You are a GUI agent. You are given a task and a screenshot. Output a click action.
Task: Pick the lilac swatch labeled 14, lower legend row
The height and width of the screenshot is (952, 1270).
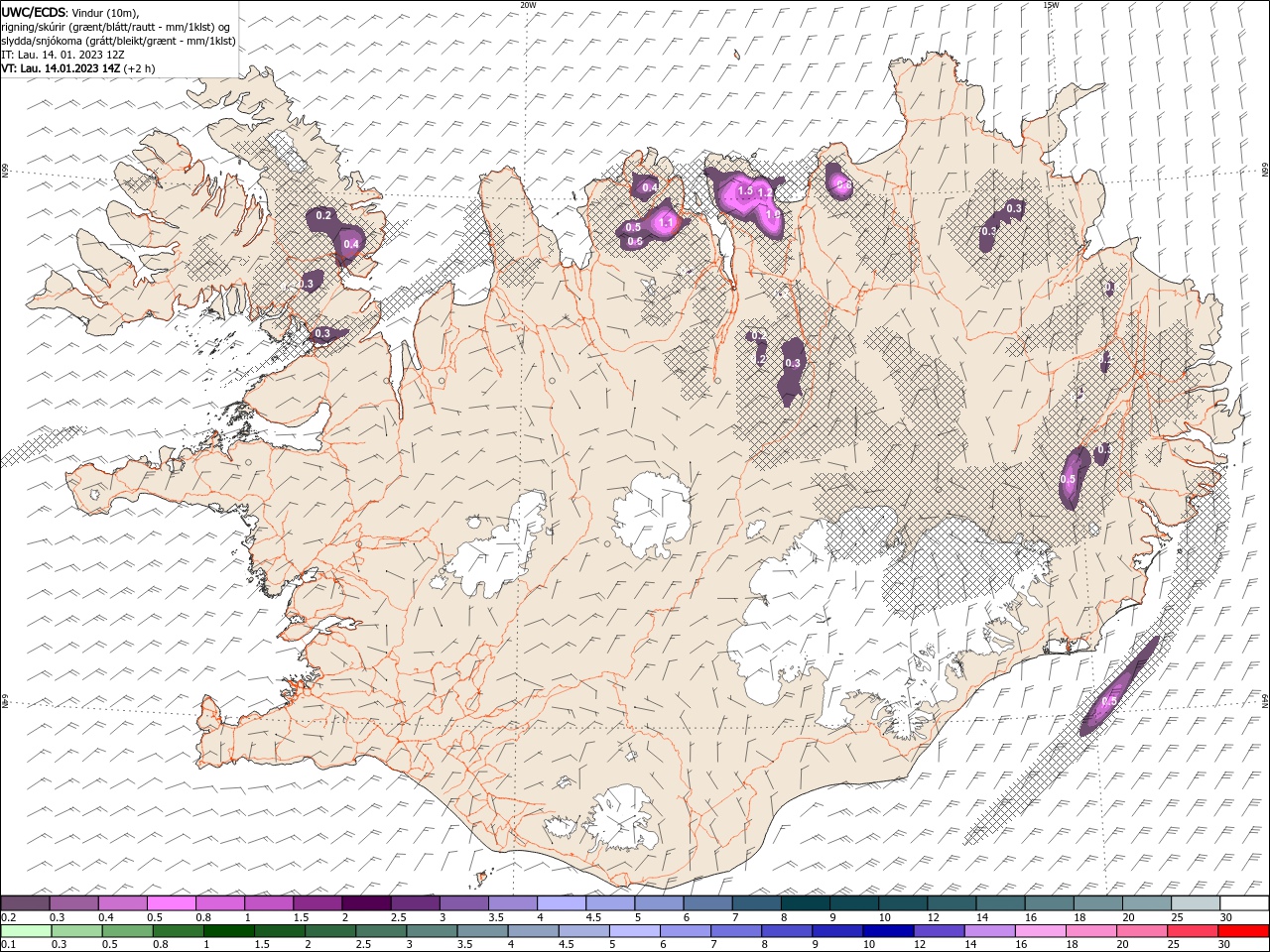point(988,931)
